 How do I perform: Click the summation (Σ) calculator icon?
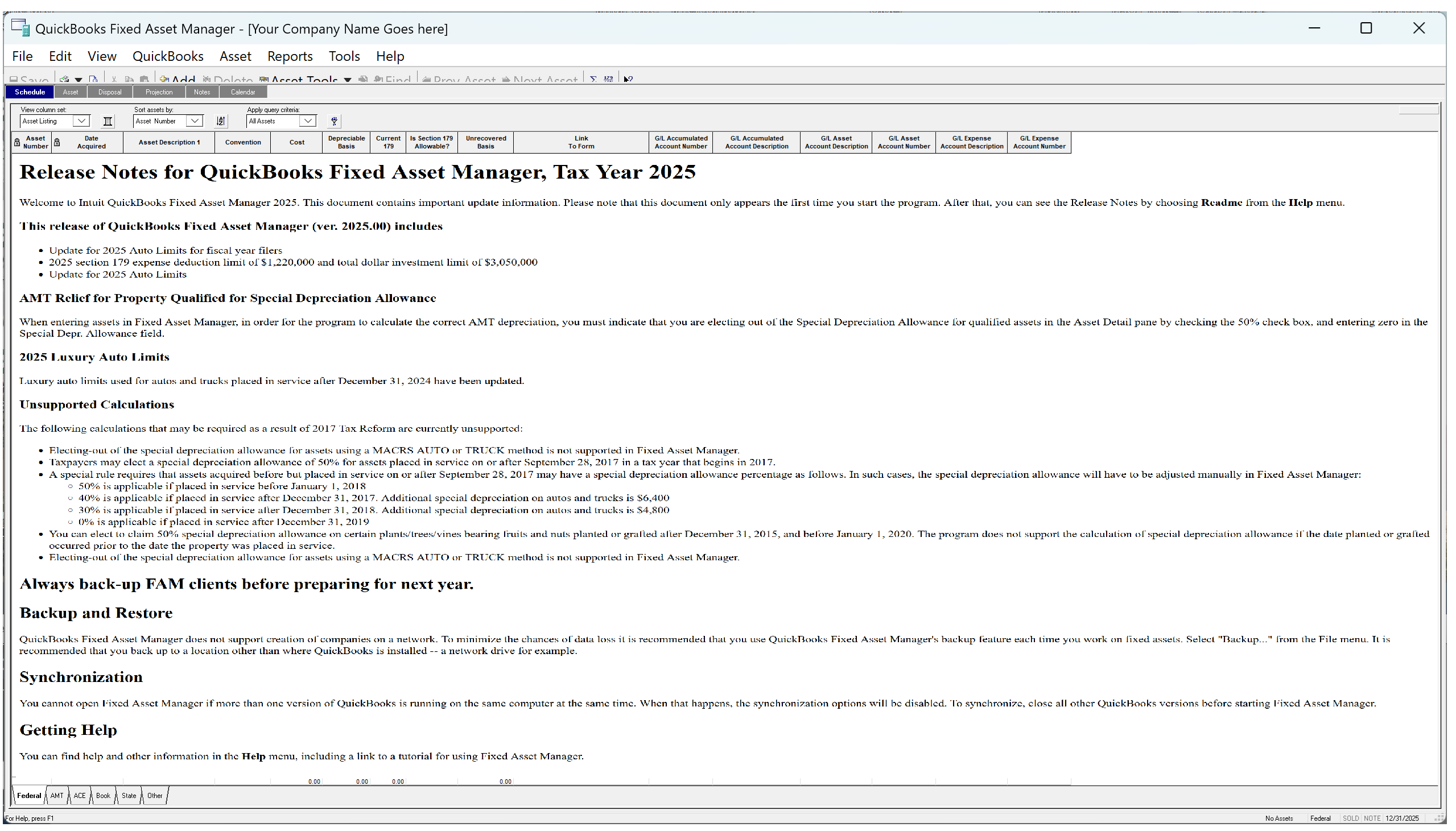(593, 79)
